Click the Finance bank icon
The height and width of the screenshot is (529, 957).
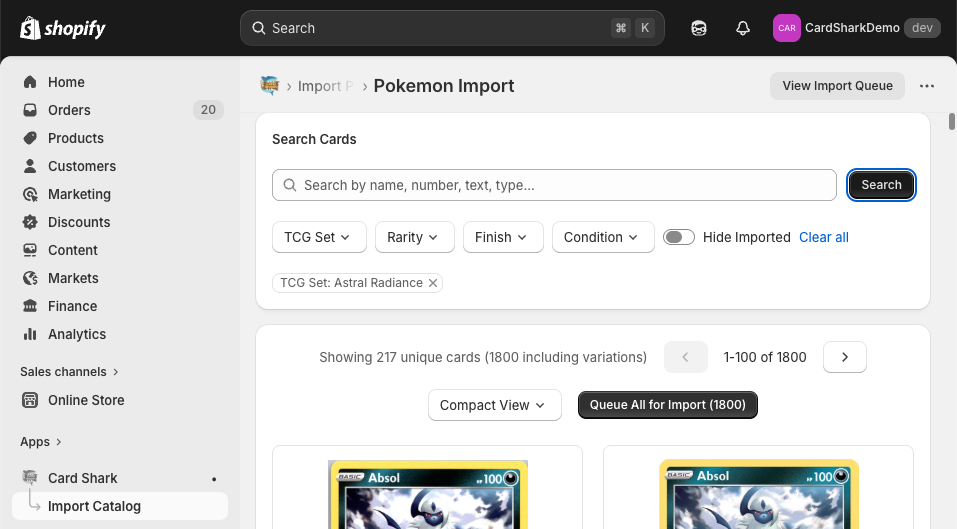(x=30, y=307)
